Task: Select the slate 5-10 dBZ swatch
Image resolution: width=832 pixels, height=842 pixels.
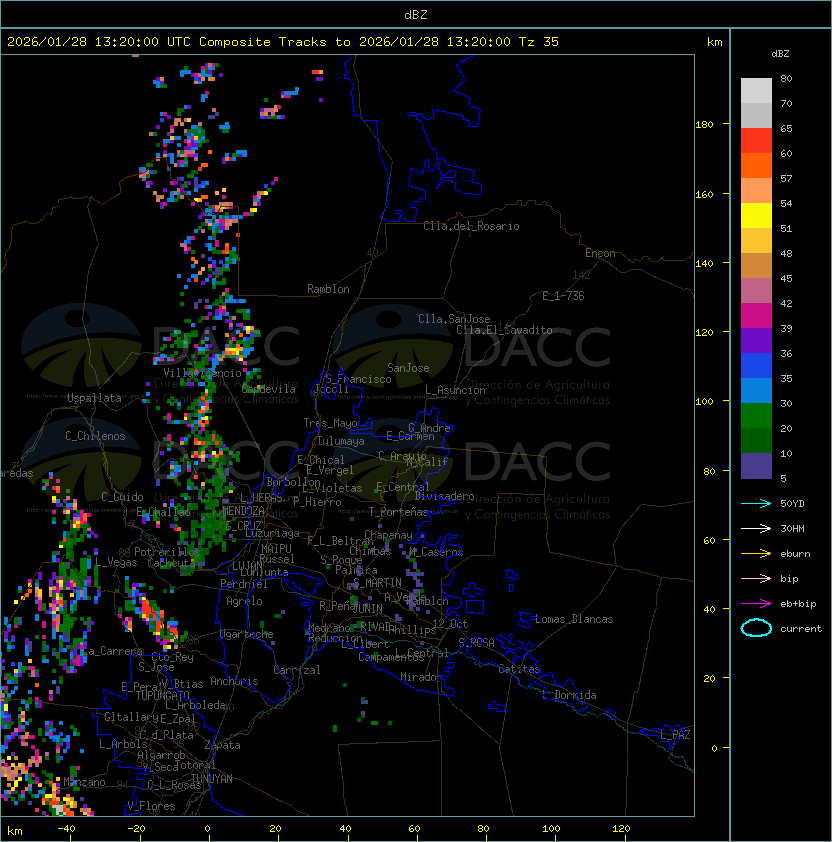Action: [x=756, y=466]
